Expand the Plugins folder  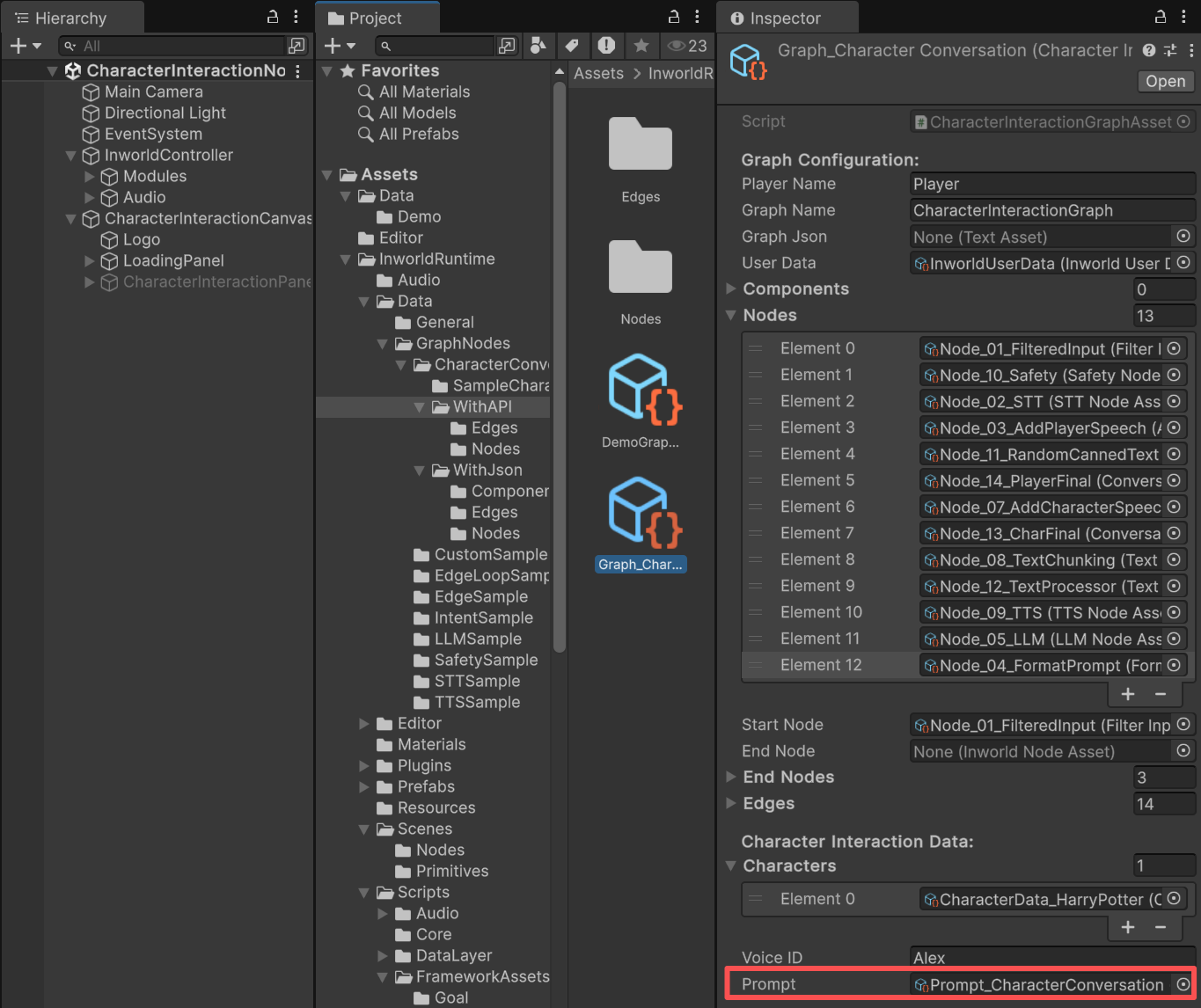(364, 766)
